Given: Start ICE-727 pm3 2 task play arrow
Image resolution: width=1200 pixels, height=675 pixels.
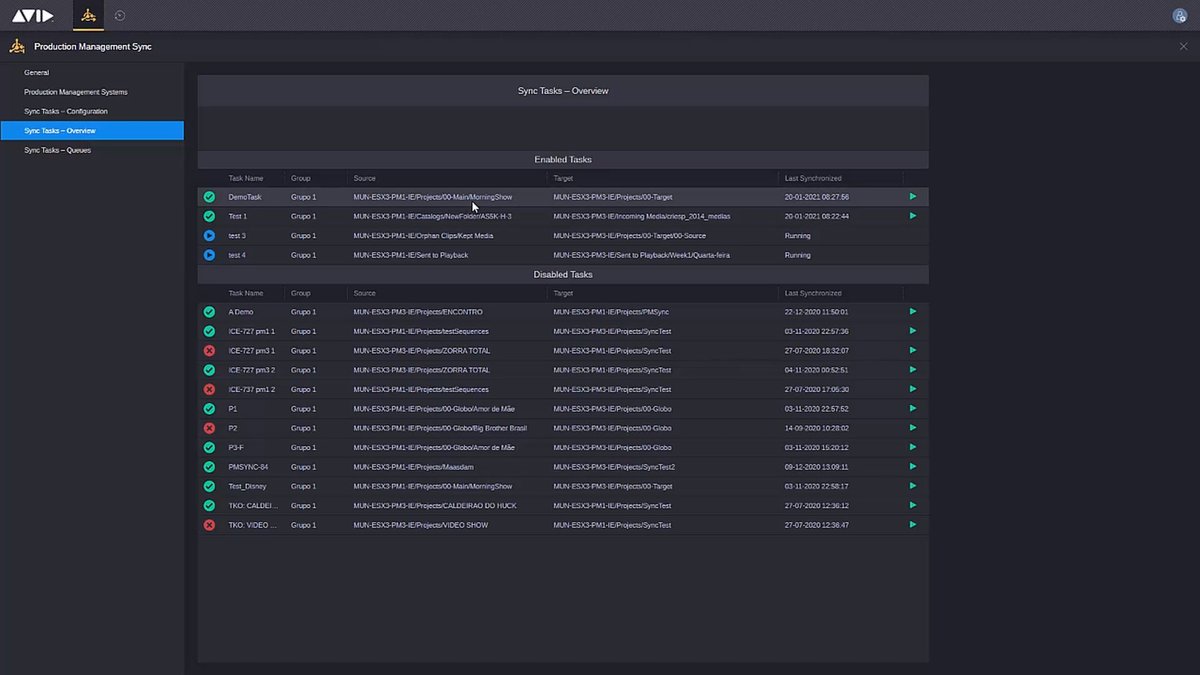Looking at the screenshot, I should [913, 369].
